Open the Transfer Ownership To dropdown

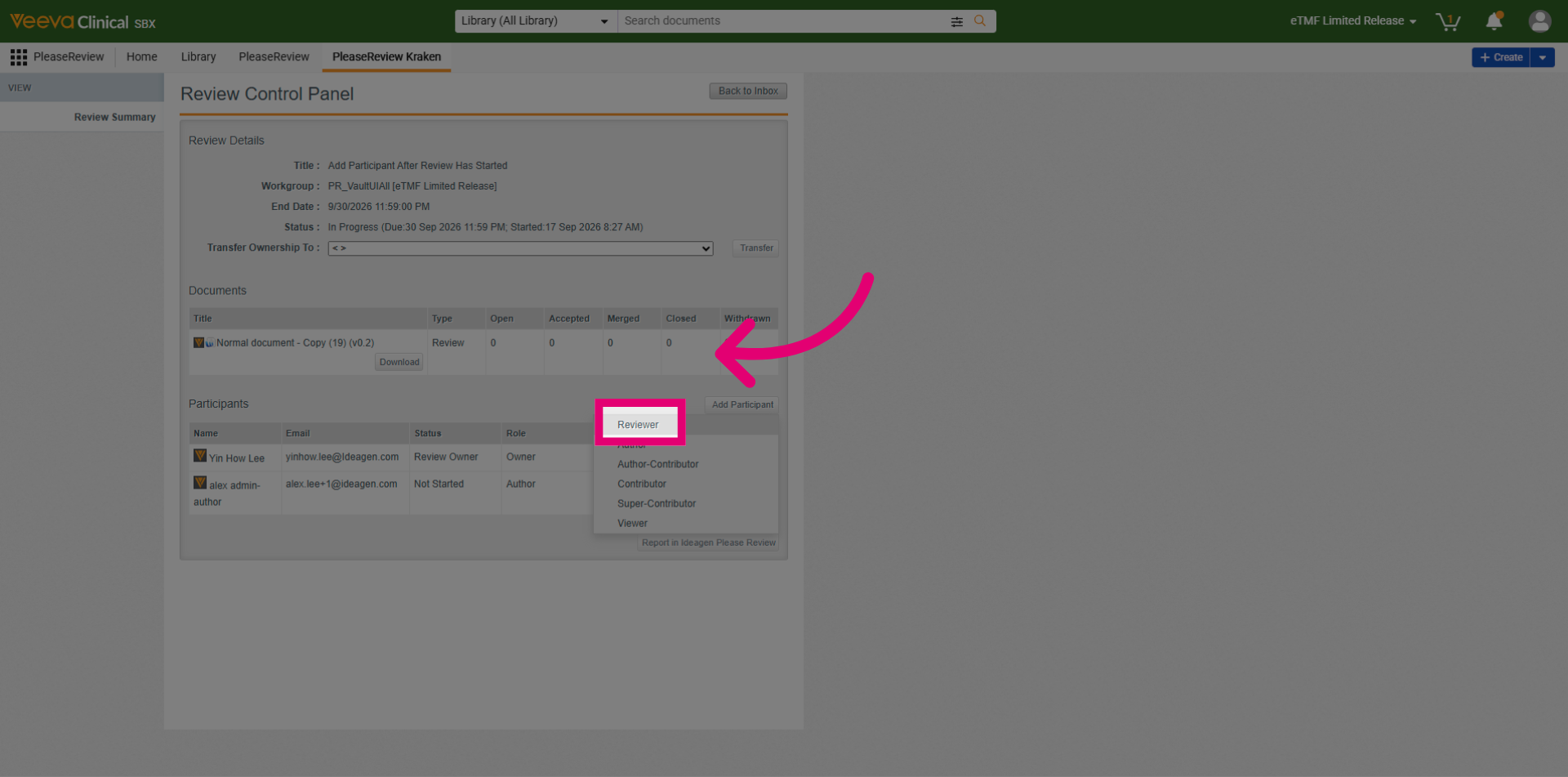click(x=520, y=248)
